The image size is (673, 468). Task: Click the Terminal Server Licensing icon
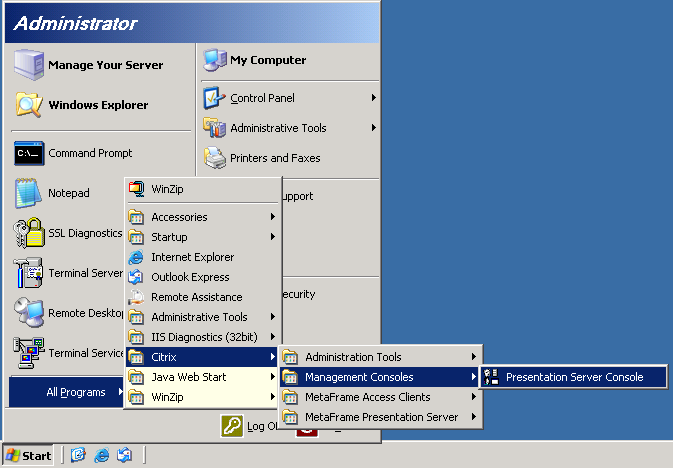(28, 273)
